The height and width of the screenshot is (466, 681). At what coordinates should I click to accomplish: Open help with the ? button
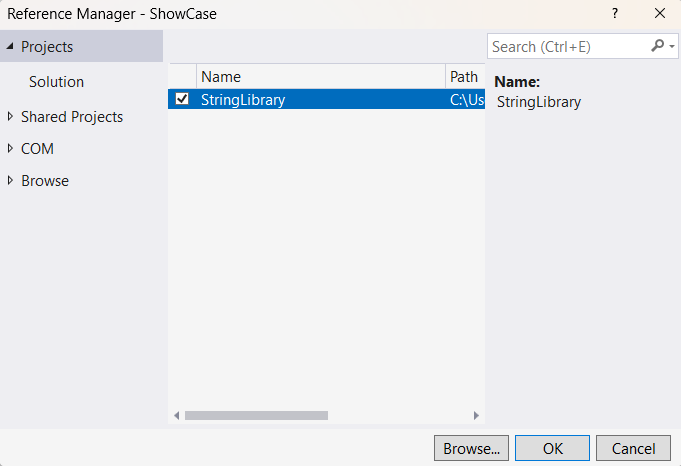[615, 13]
